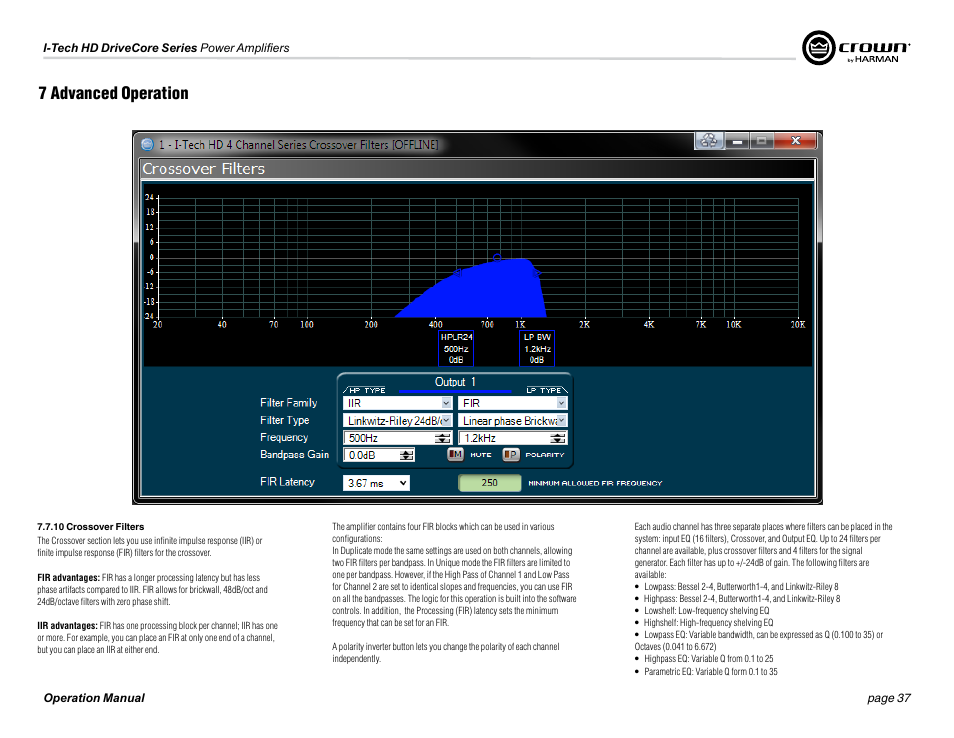
Task: Click the minimum allowed FIR frequency 250 box
Action: (x=489, y=483)
